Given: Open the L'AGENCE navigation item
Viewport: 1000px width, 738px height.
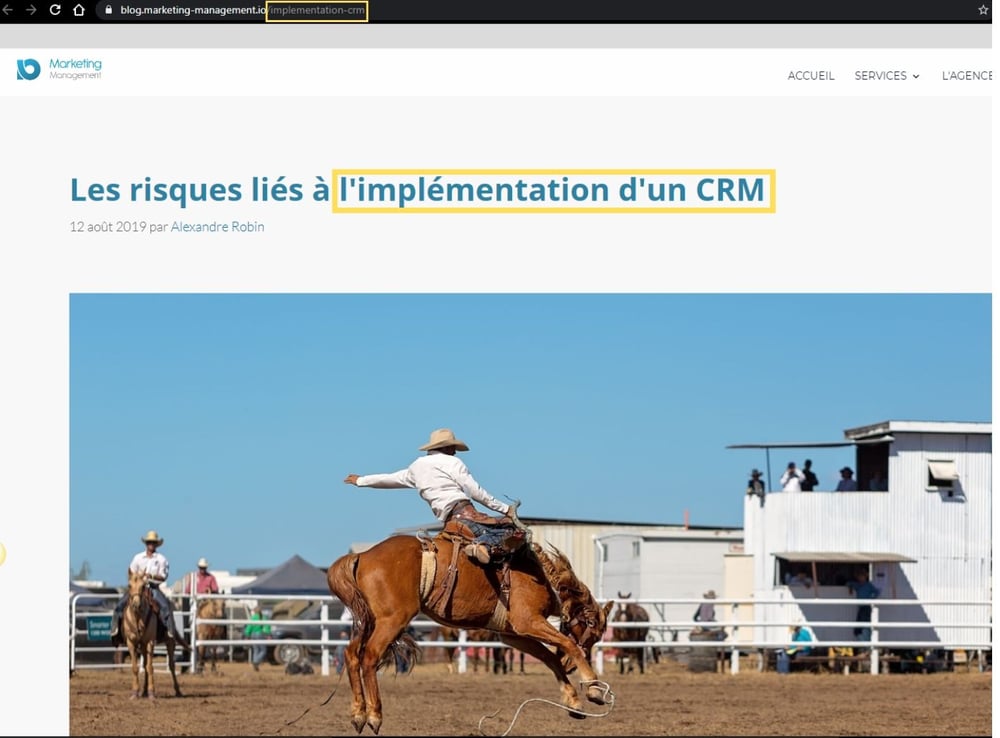Looking at the screenshot, I should click(966, 75).
